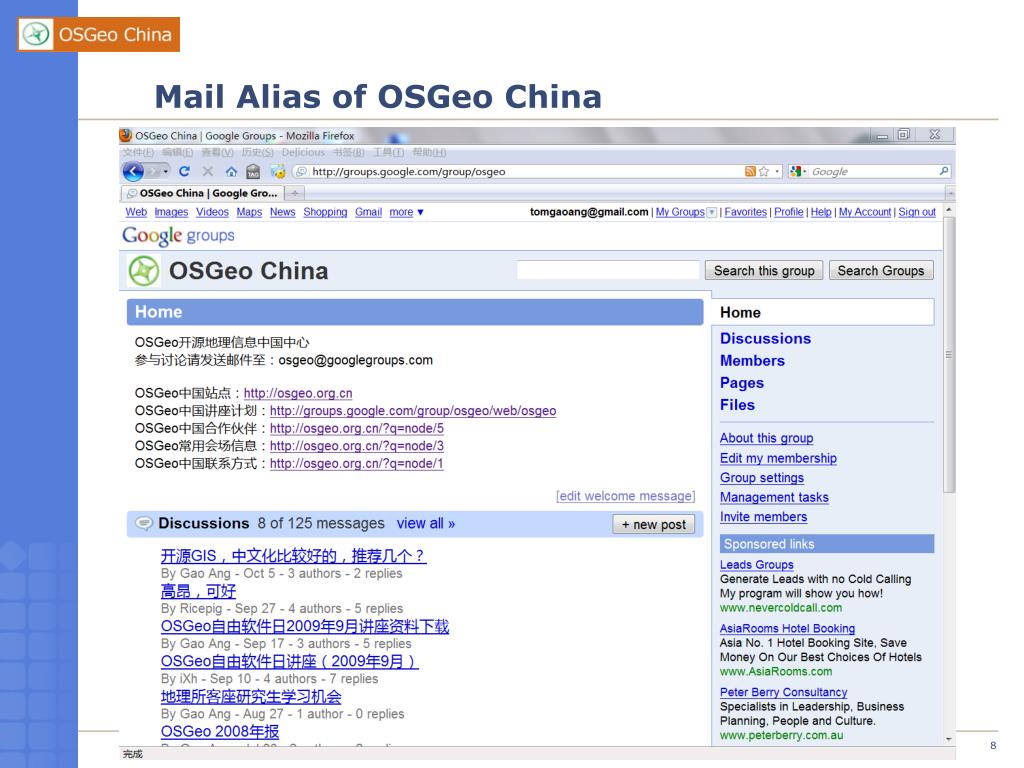1024x768 pixels.
Task: Click view all » discussions link
Action: click(x=426, y=523)
